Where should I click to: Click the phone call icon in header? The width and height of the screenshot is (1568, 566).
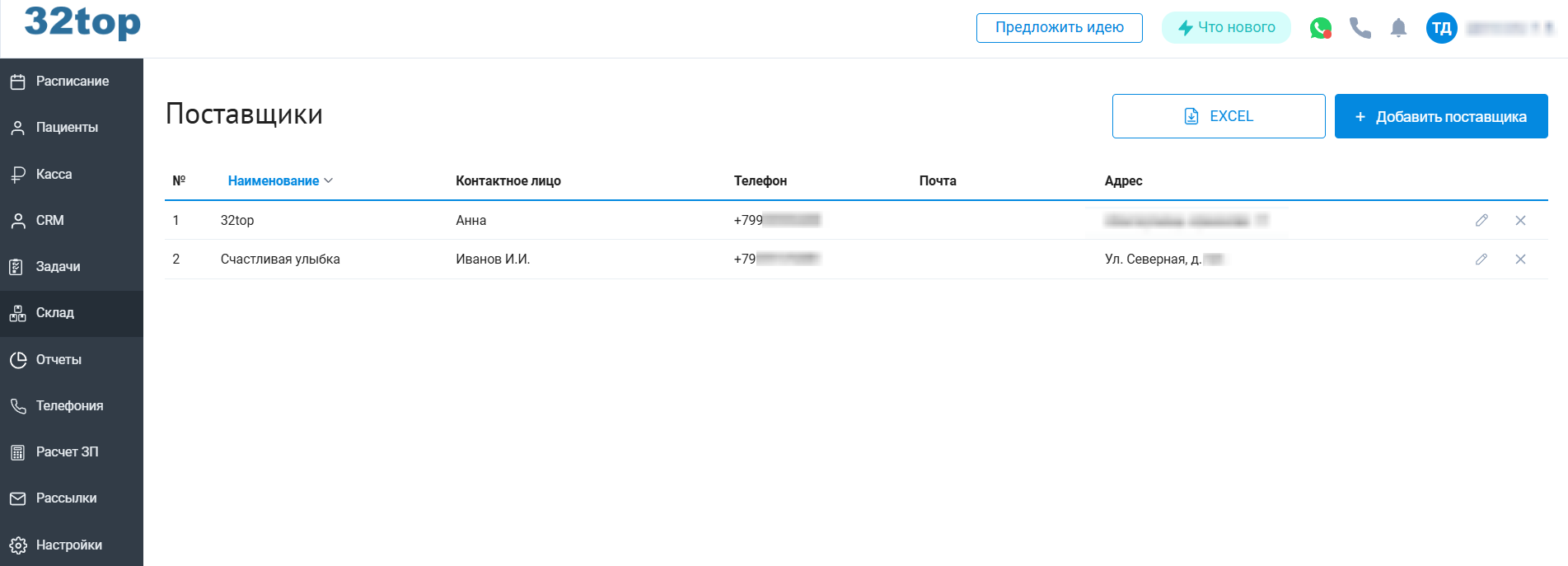point(1360,28)
